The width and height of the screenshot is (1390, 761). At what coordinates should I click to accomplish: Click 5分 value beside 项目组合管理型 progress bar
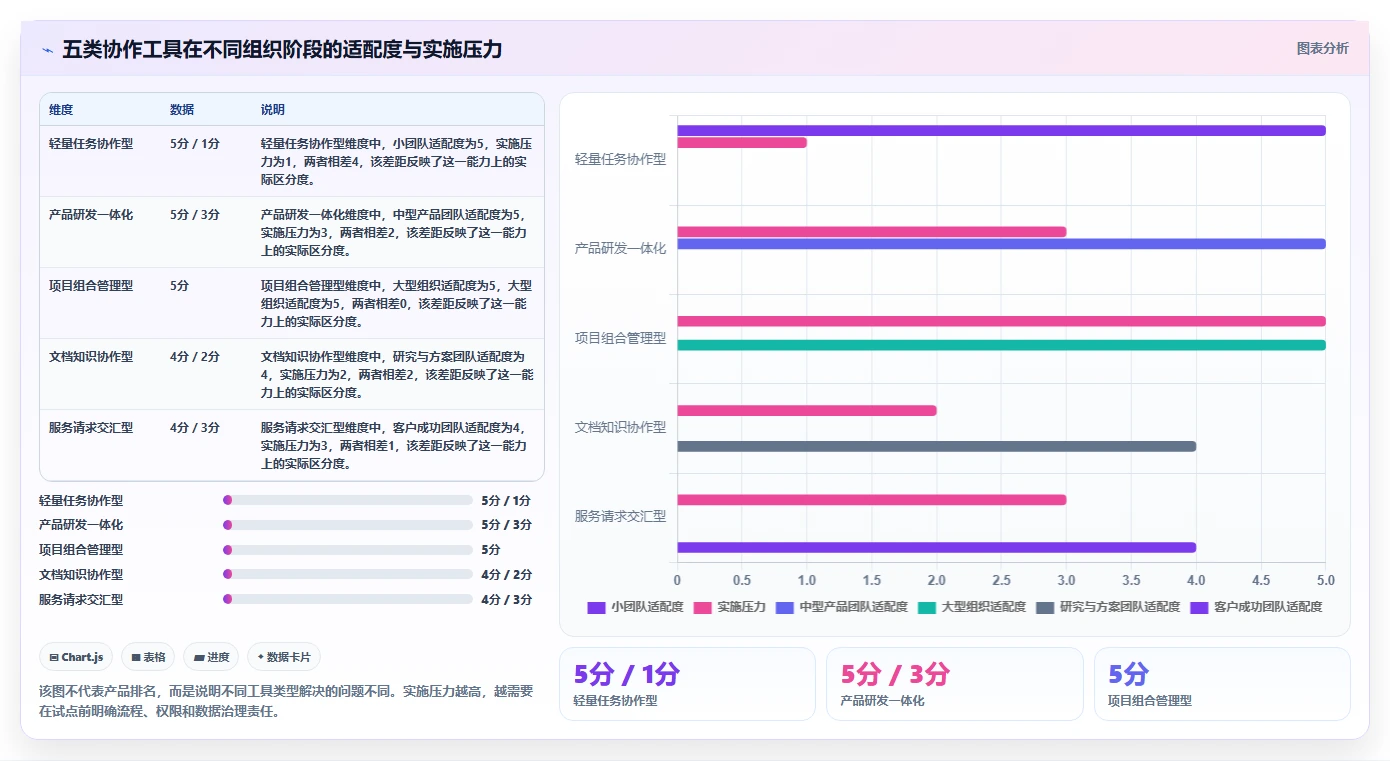pos(491,549)
